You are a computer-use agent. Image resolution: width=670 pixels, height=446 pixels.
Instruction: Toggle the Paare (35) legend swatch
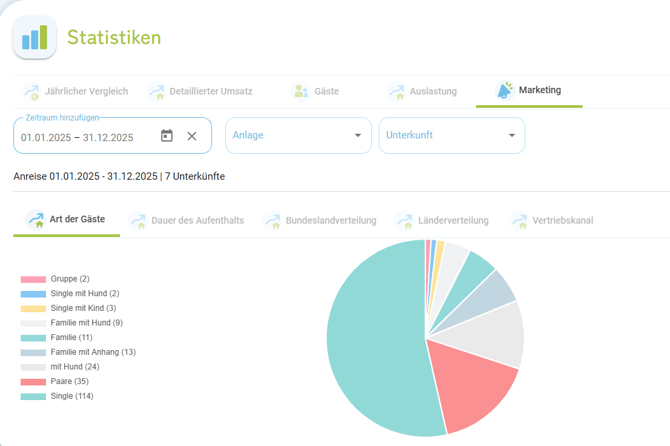[x=33, y=382]
